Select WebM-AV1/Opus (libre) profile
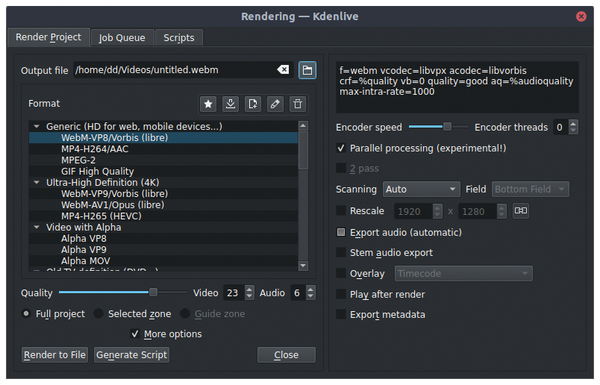This screenshot has width=600, height=385. click(163, 205)
